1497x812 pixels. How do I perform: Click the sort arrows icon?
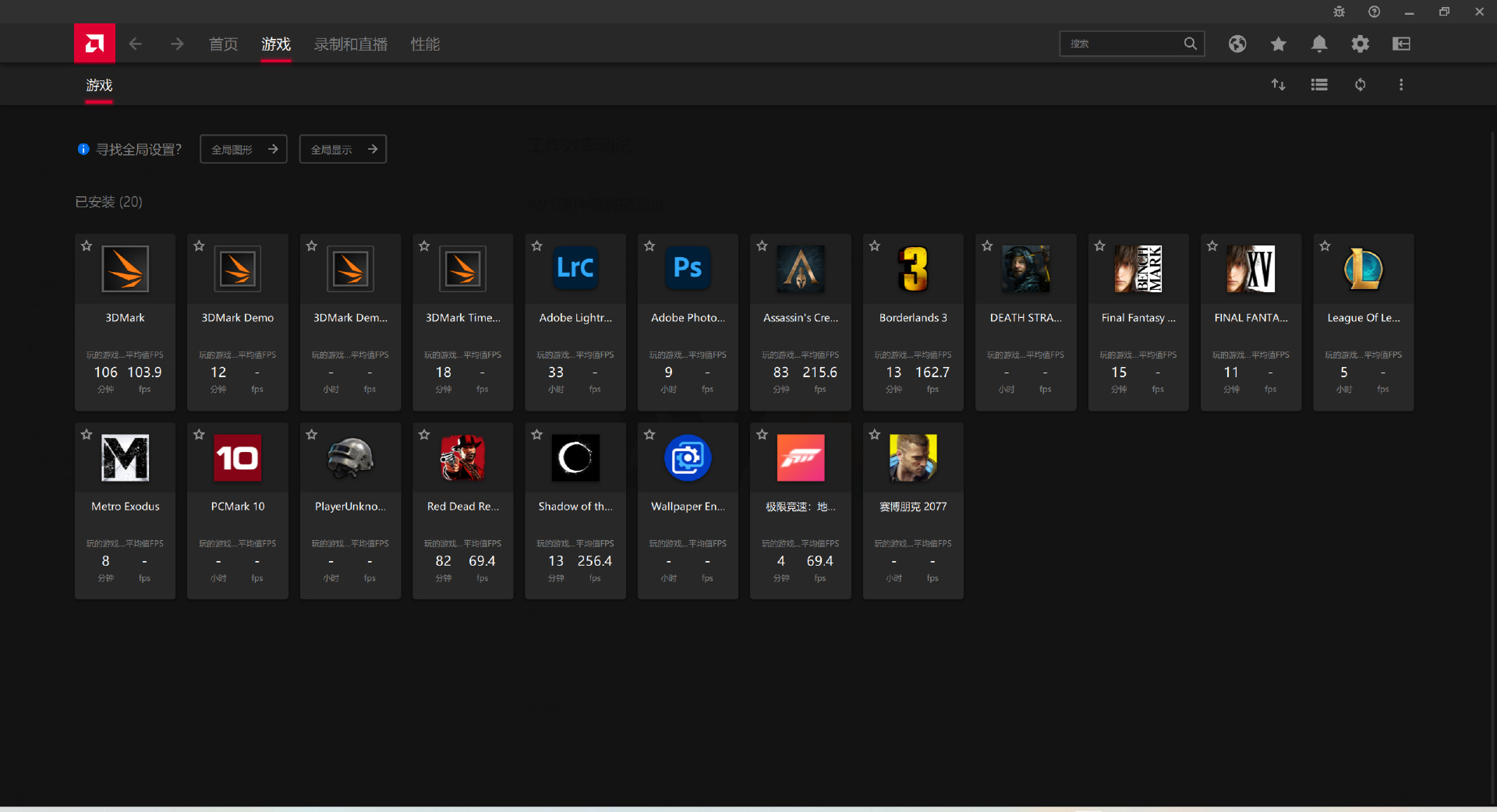coord(1279,84)
